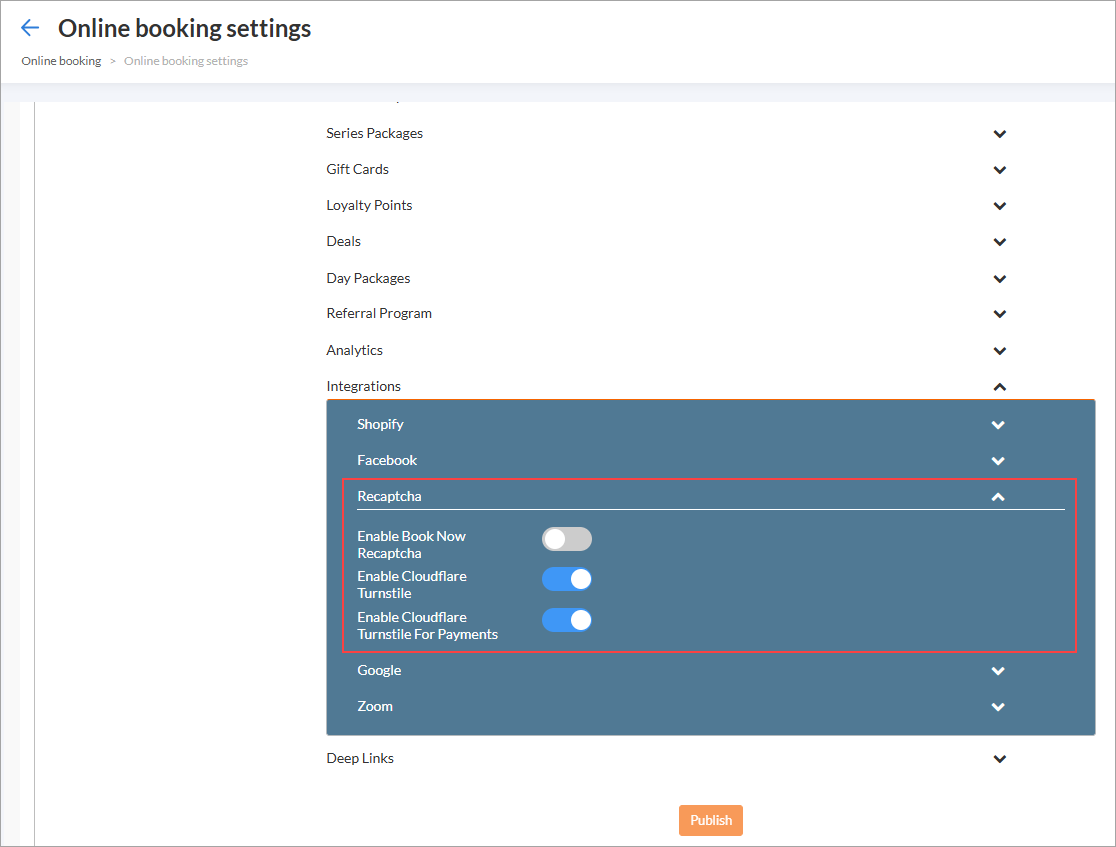1116x847 pixels.
Task: Go to Online booking breadcrumb link
Action: click(x=61, y=61)
